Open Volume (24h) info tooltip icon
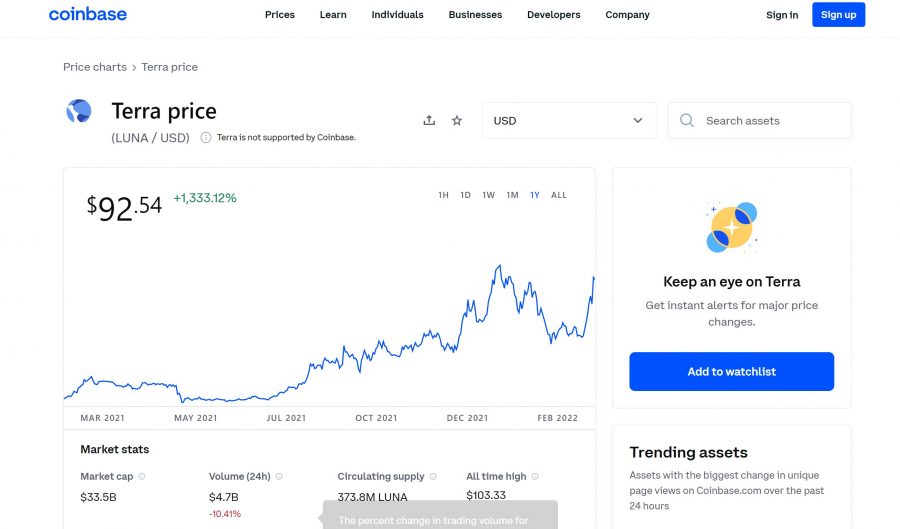Viewport: 900px width, 529px height. click(279, 476)
